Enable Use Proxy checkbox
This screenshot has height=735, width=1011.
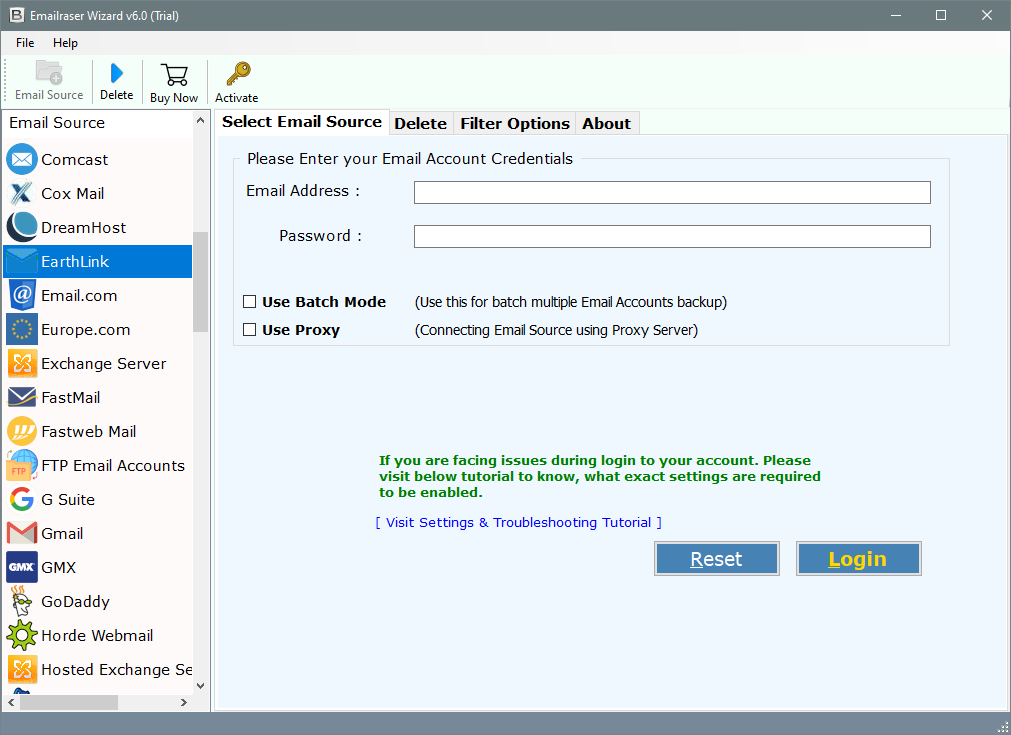click(x=250, y=330)
